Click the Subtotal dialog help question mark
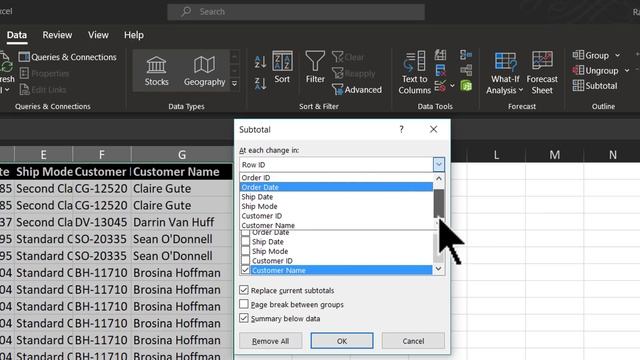Screen dimensions: 640x360 click(401, 129)
